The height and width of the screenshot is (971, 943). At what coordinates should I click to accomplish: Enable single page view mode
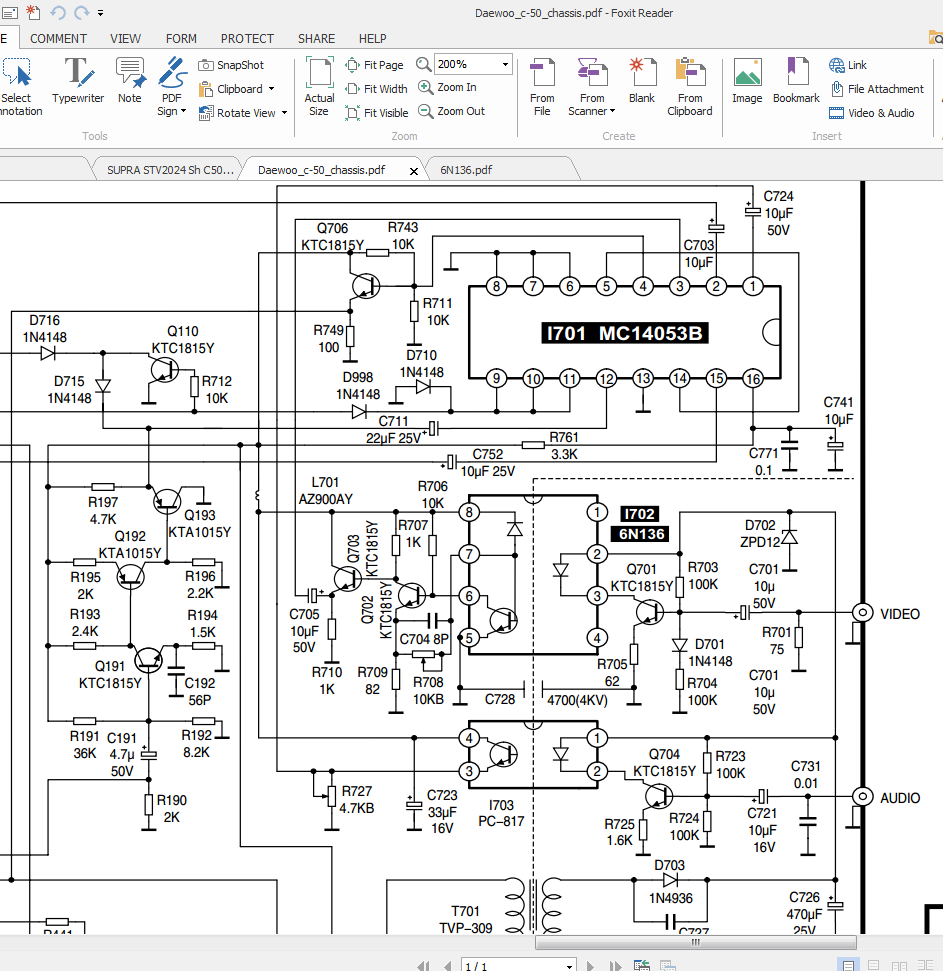(848, 965)
